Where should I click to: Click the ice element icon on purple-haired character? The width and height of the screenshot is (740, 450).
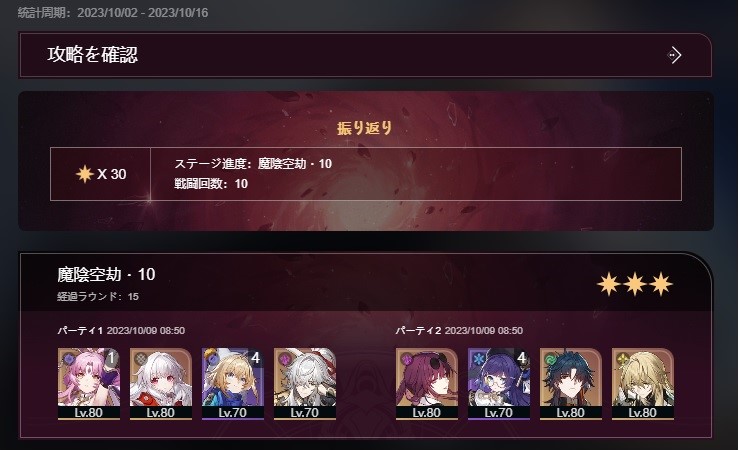[x=479, y=359]
